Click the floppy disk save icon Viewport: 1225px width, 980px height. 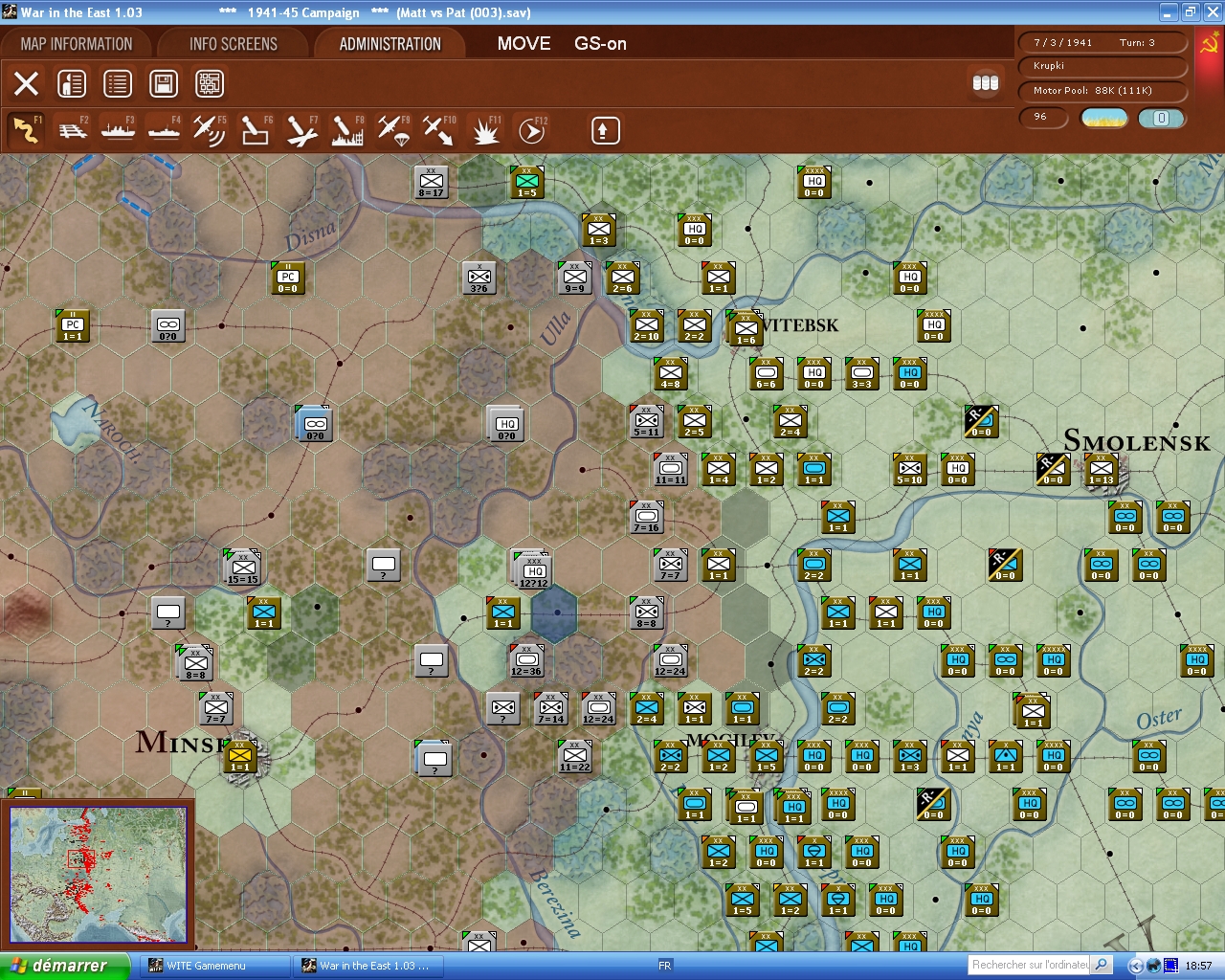coord(164,84)
